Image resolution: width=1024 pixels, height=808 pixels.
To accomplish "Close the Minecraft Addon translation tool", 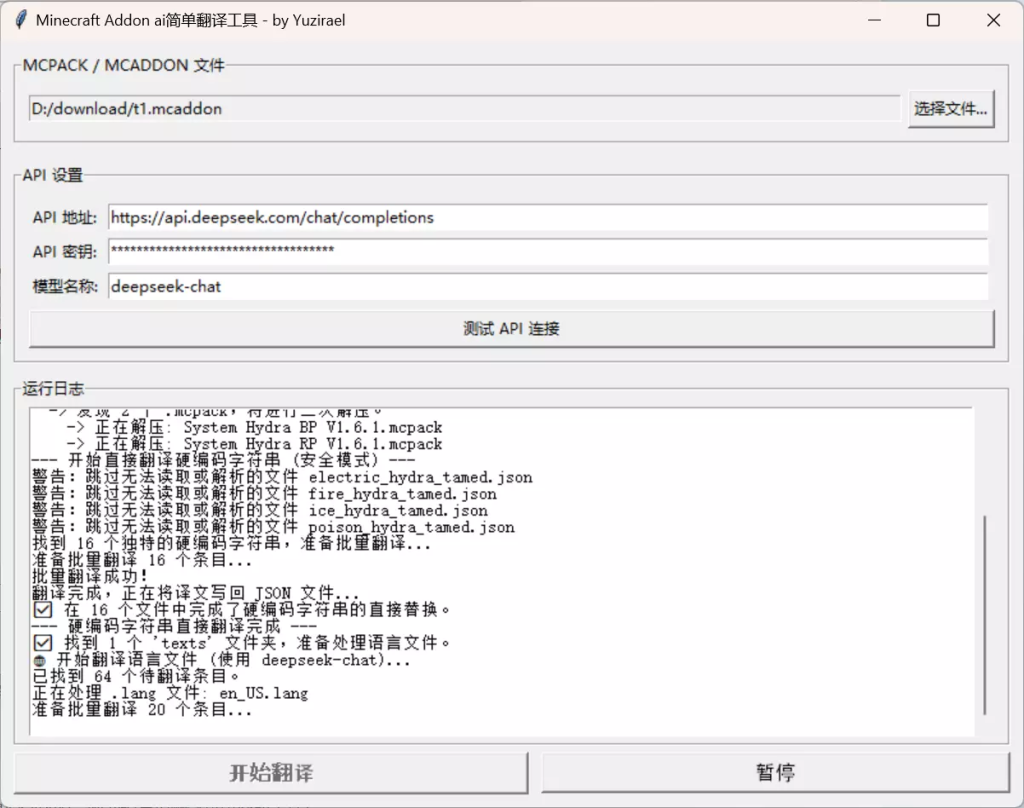I will tap(993, 20).
